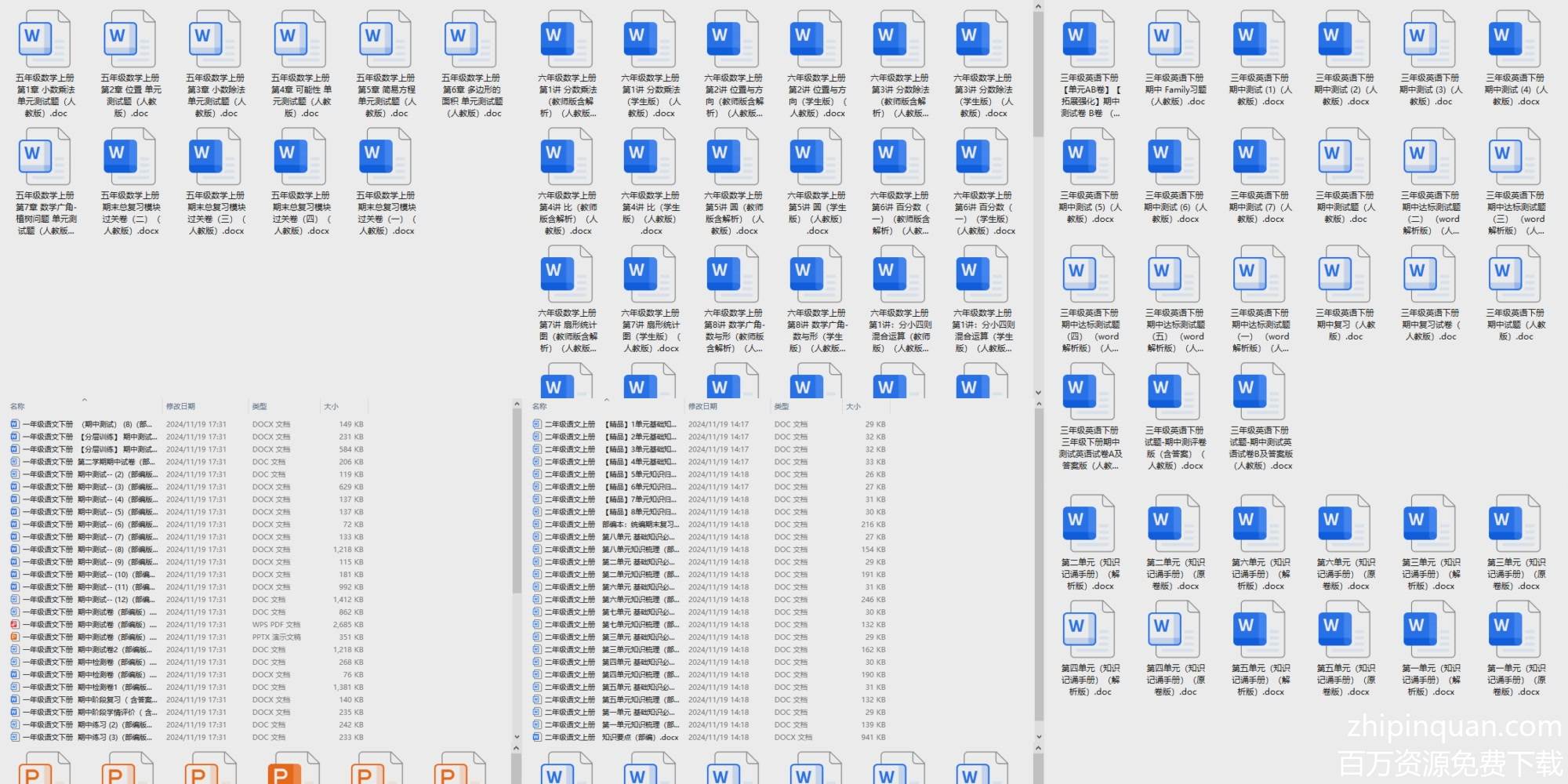Sort 二年级语文 list by 类型 header
The height and width of the screenshot is (784, 1568).
pos(782,406)
